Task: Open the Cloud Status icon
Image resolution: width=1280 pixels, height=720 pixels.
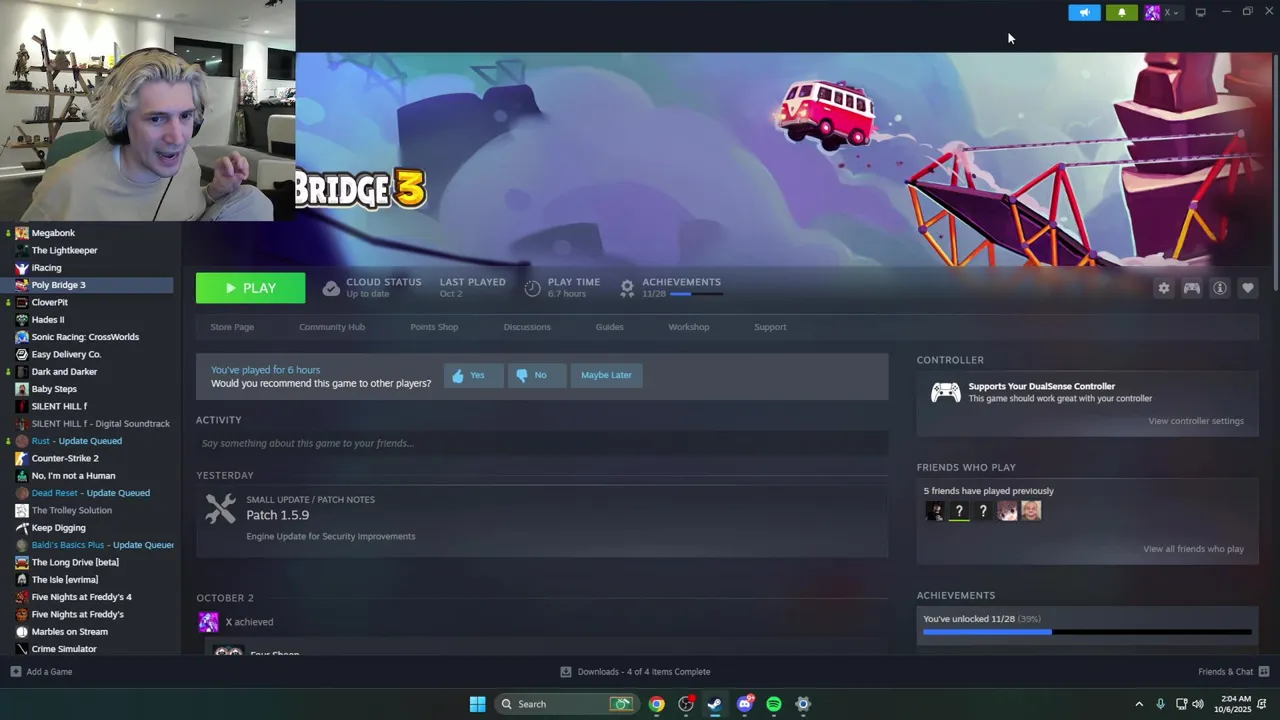Action: click(x=331, y=289)
